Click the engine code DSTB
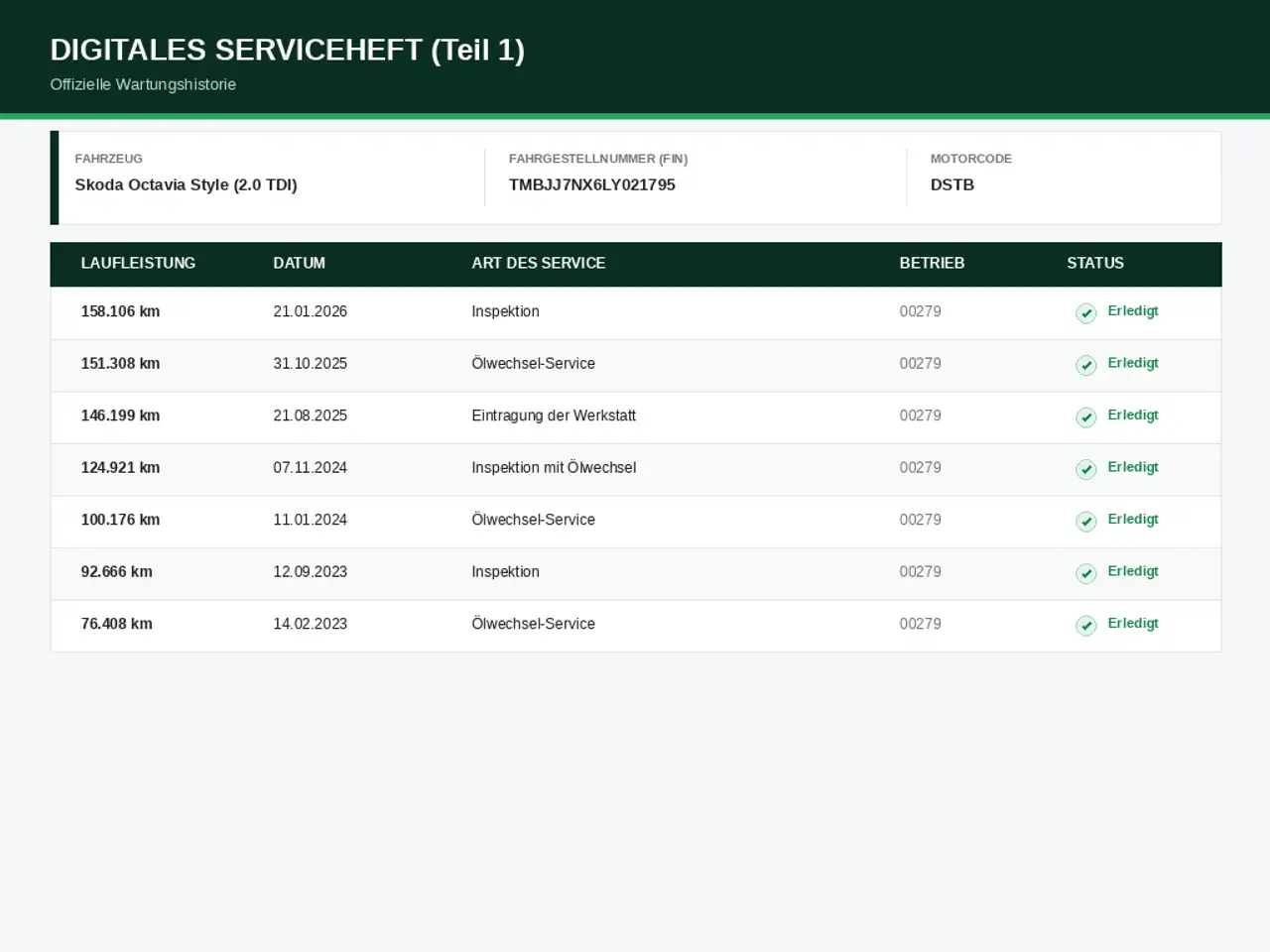Viewport: 1270px width, 952px height. 952,184
